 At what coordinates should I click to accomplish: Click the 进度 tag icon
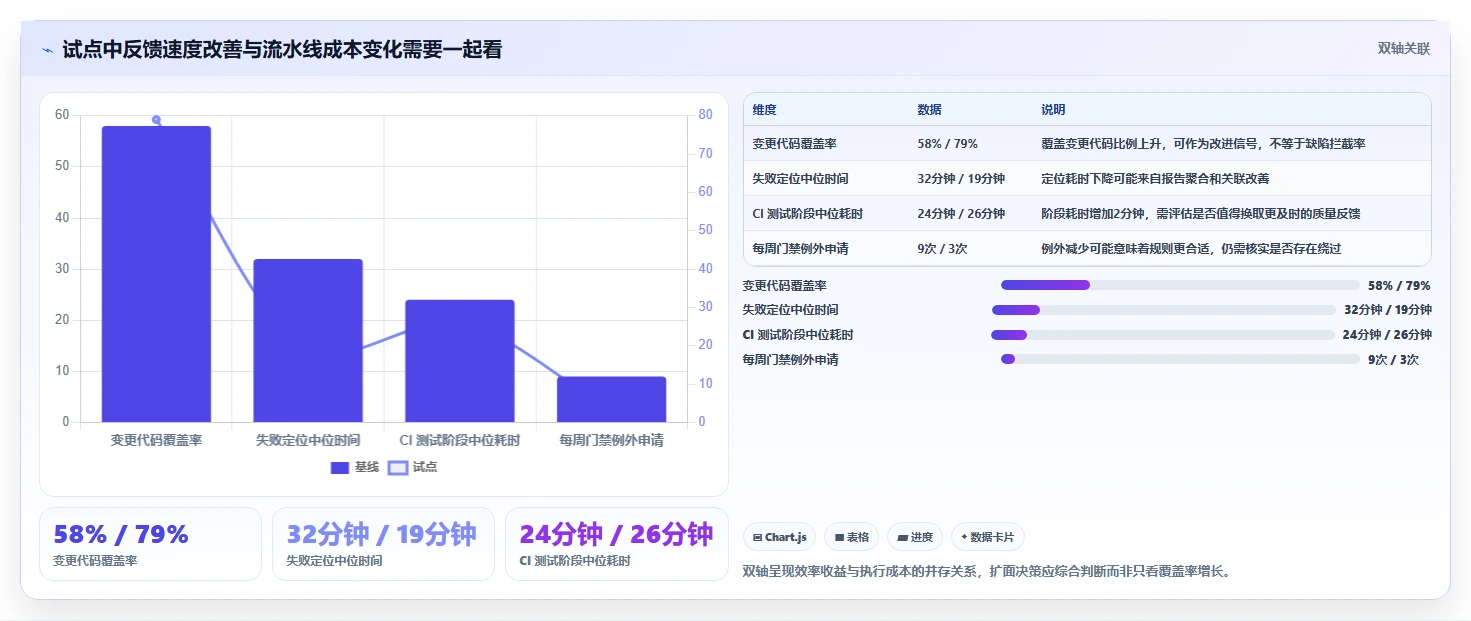pyautogui.click(x=903, y=538)
